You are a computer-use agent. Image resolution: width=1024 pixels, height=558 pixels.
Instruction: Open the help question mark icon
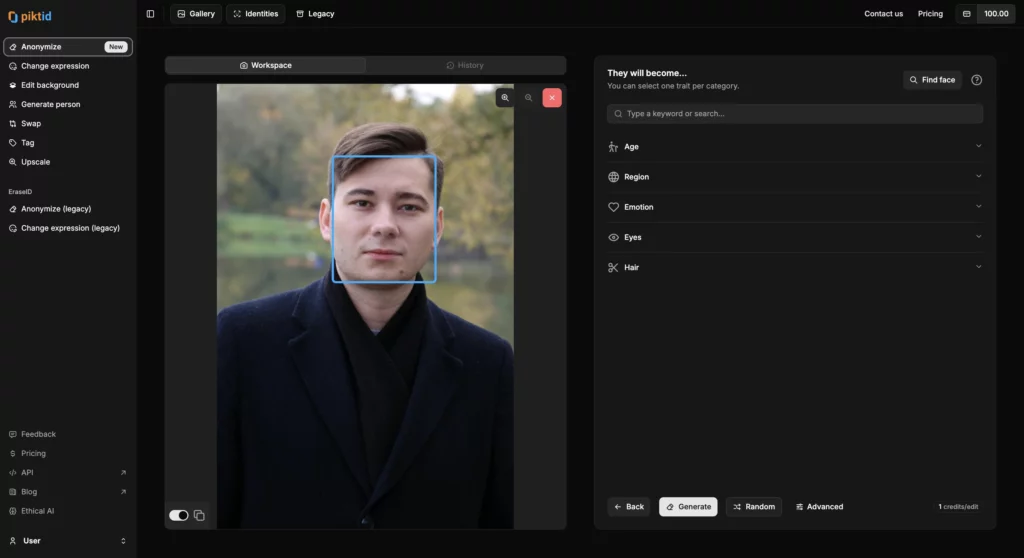[976, 80]
